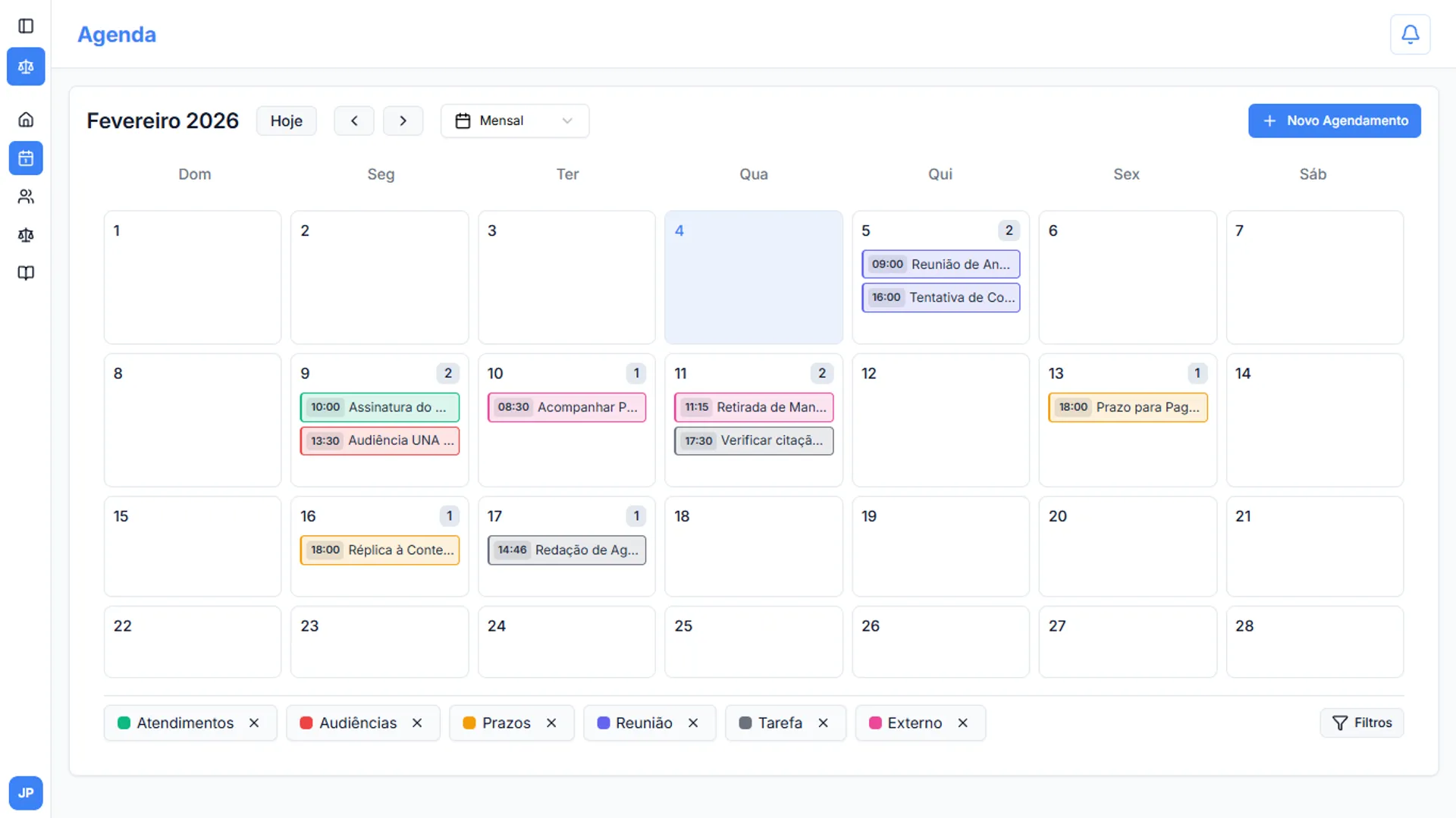1456x818 pixels.
Task: Select the Reunião filter chip
Action: coord(644,722)
